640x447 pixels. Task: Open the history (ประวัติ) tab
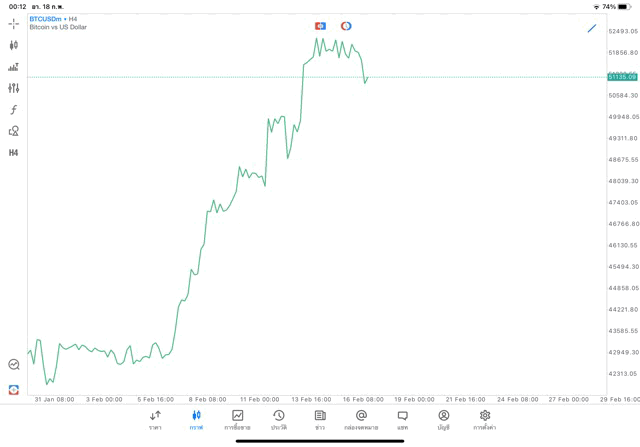point(278,419)
